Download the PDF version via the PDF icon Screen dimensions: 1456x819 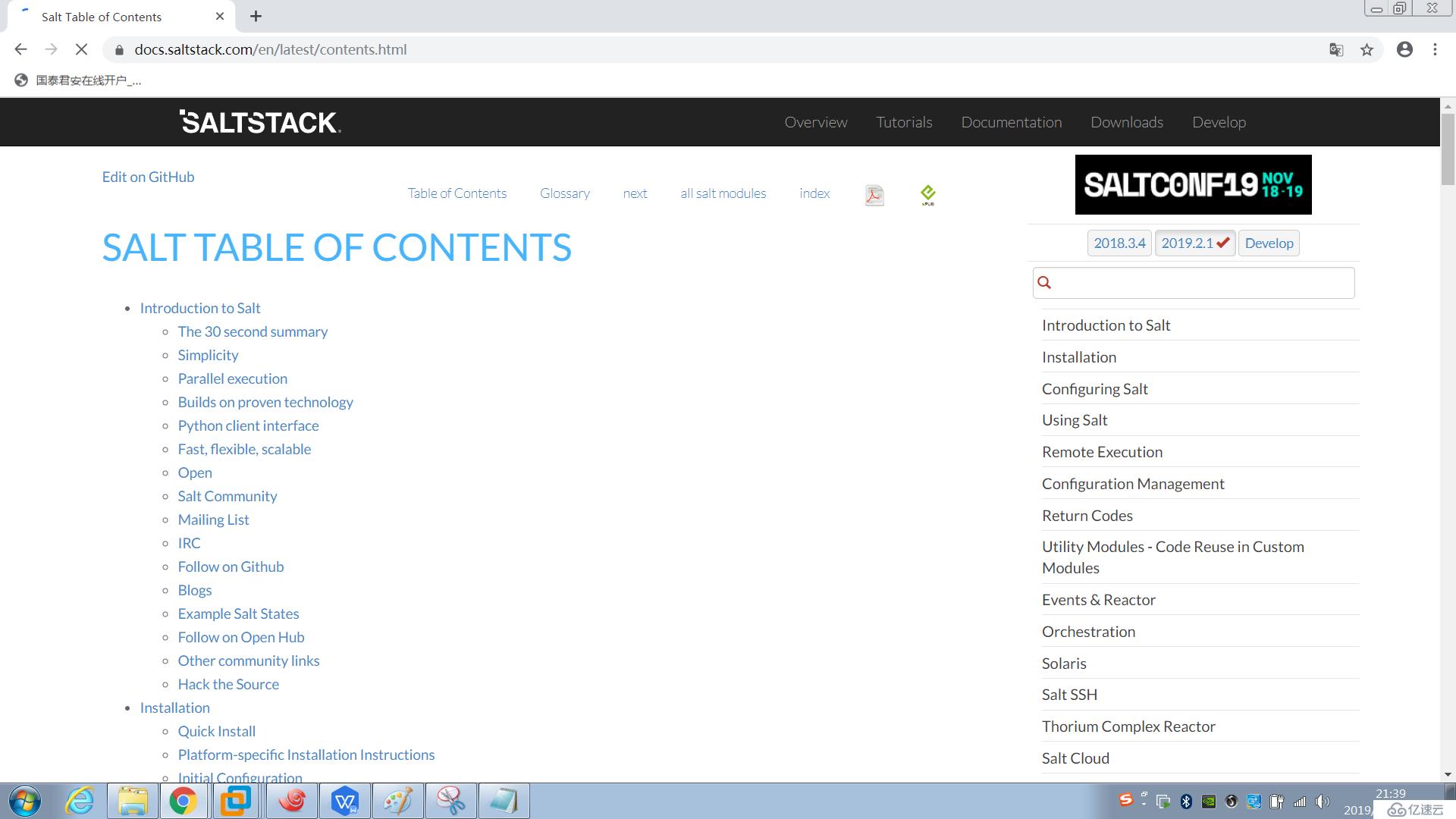coord(874,195)
